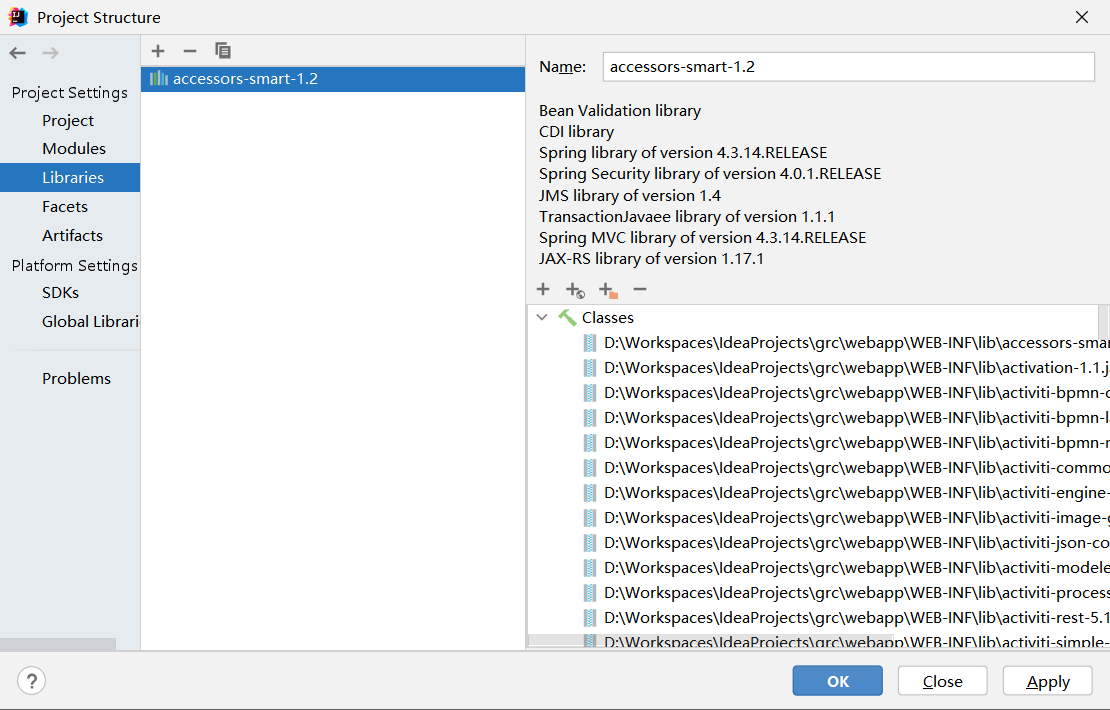Click the 'Project Settings' heading
Image resolution: width=1110 pixels, height=710 pixels.
[69, 93]
